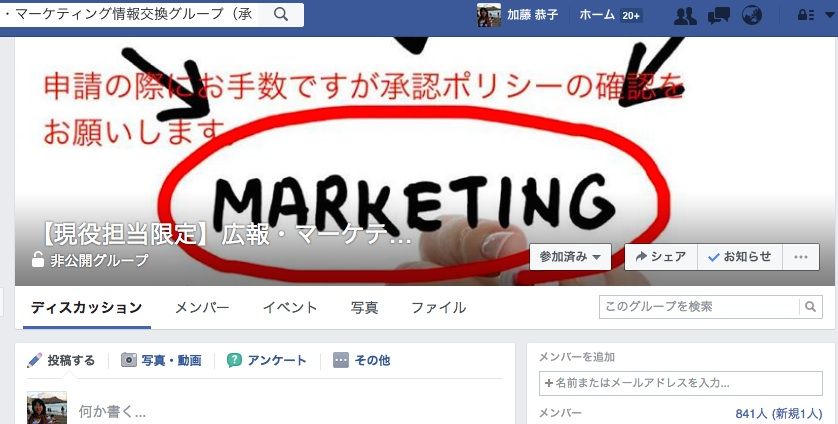Open the ファイル tab
The width and height of the screenshot is (838, 424).
coord(438,308)
